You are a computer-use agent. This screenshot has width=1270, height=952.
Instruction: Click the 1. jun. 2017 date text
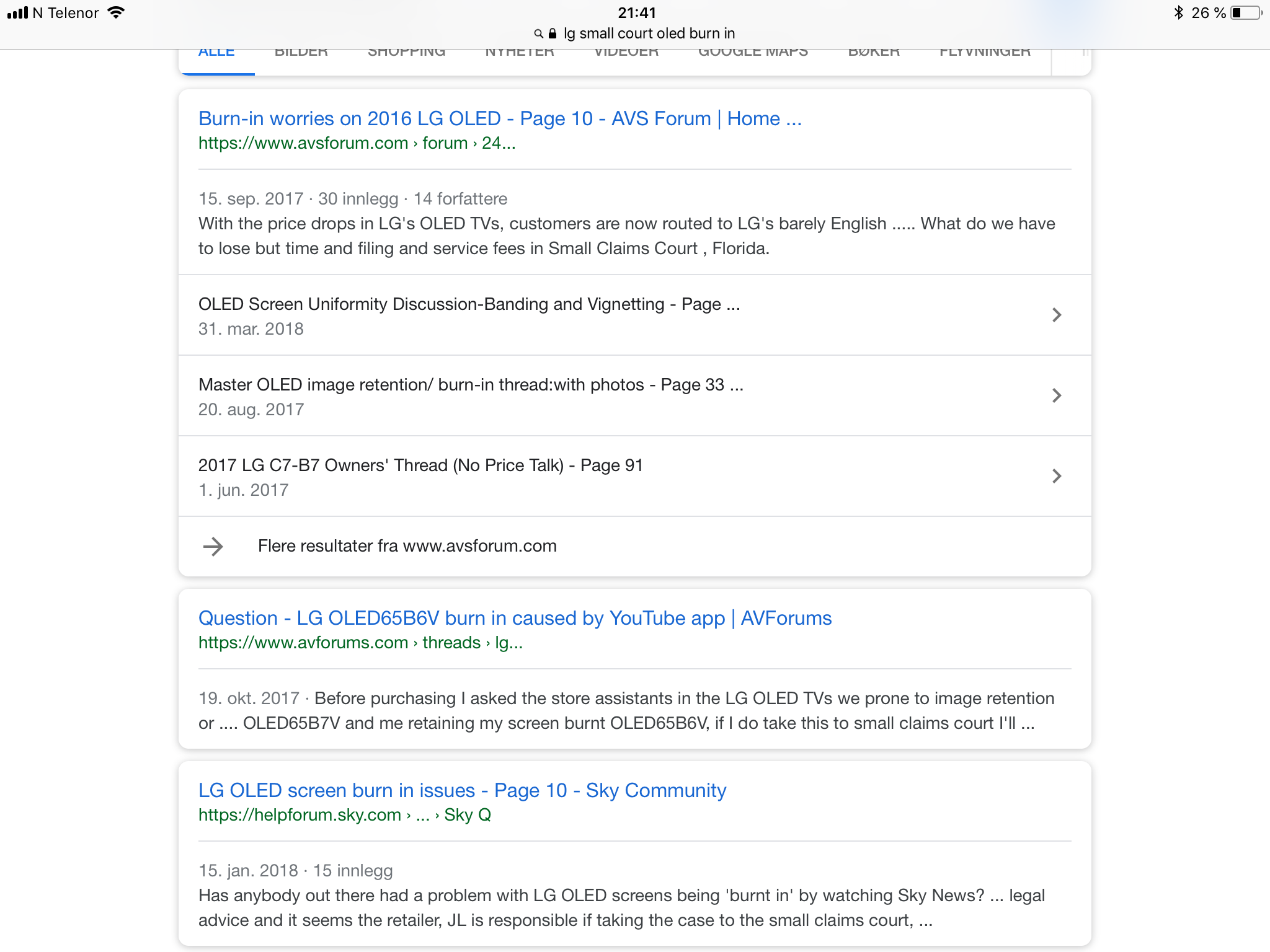[x=243, y=490]
